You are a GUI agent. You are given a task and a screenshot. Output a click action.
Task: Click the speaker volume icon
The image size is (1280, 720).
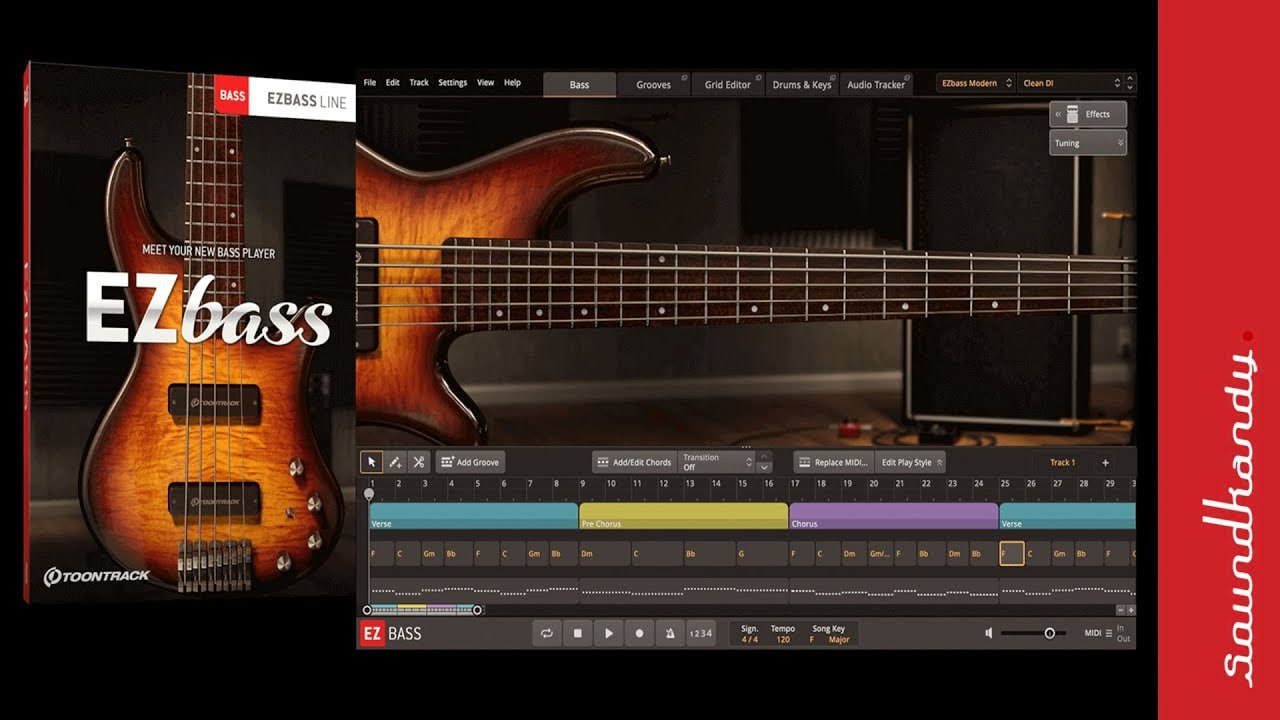(988, 633)
